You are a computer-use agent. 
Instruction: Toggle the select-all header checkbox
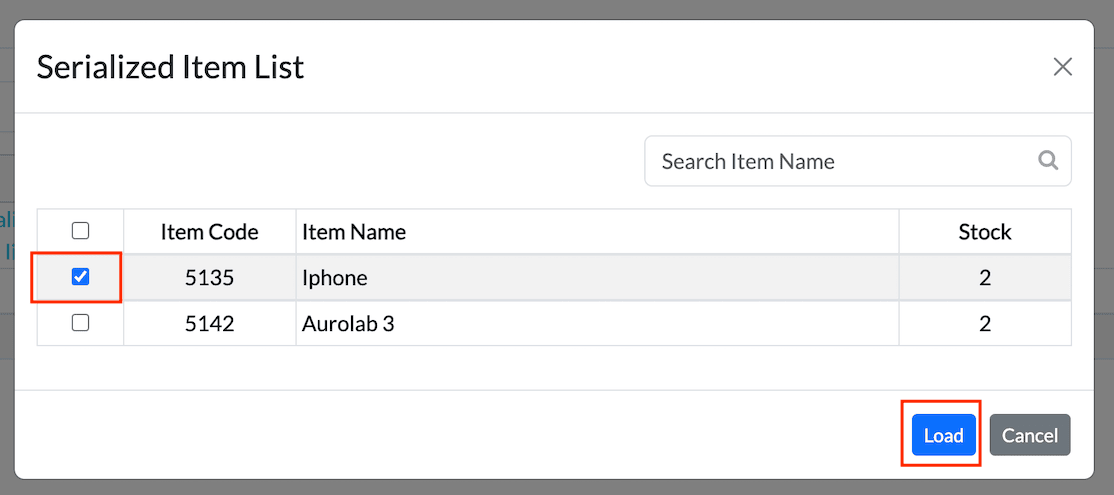point(81,231)
